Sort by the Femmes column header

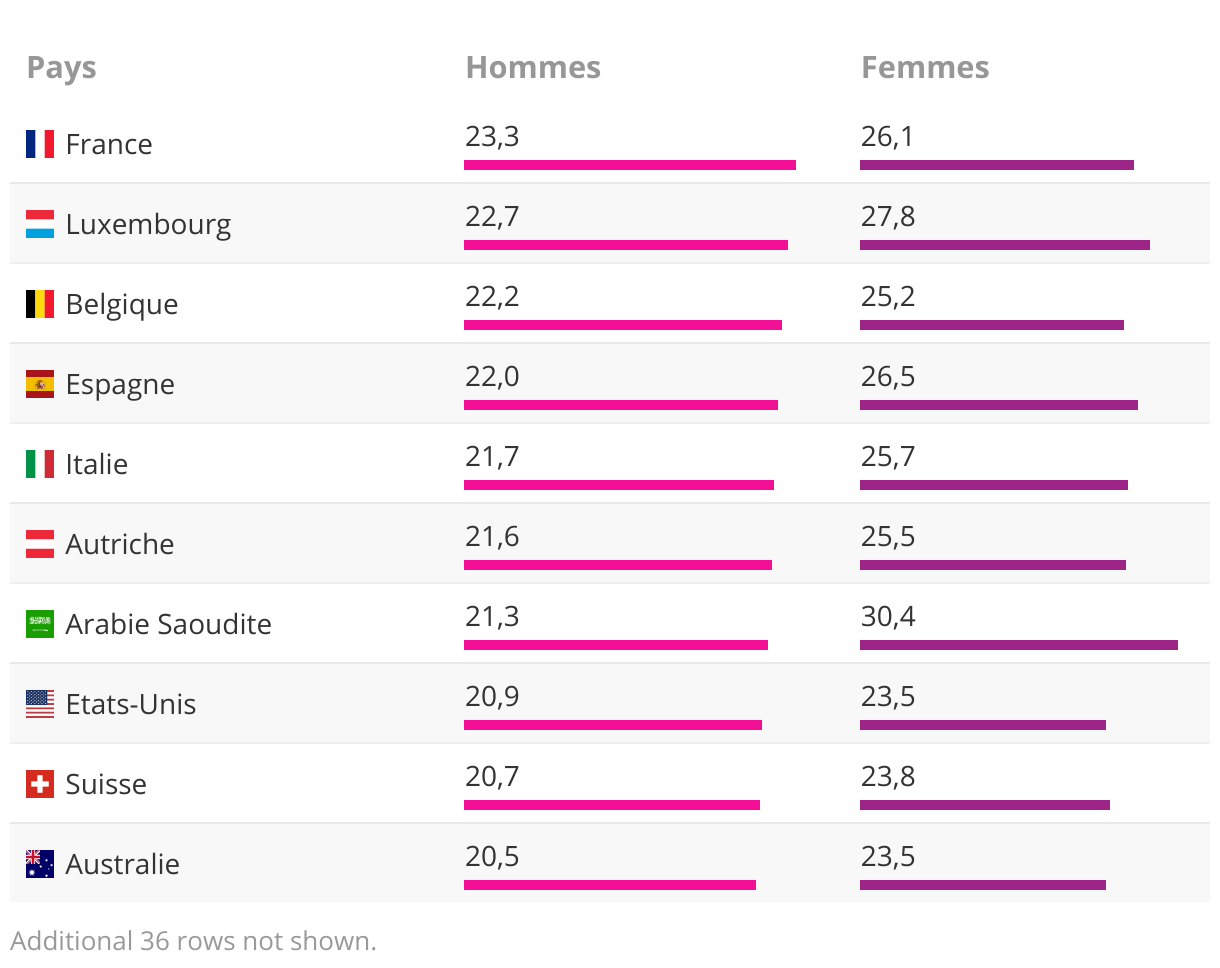pos(925,68)
